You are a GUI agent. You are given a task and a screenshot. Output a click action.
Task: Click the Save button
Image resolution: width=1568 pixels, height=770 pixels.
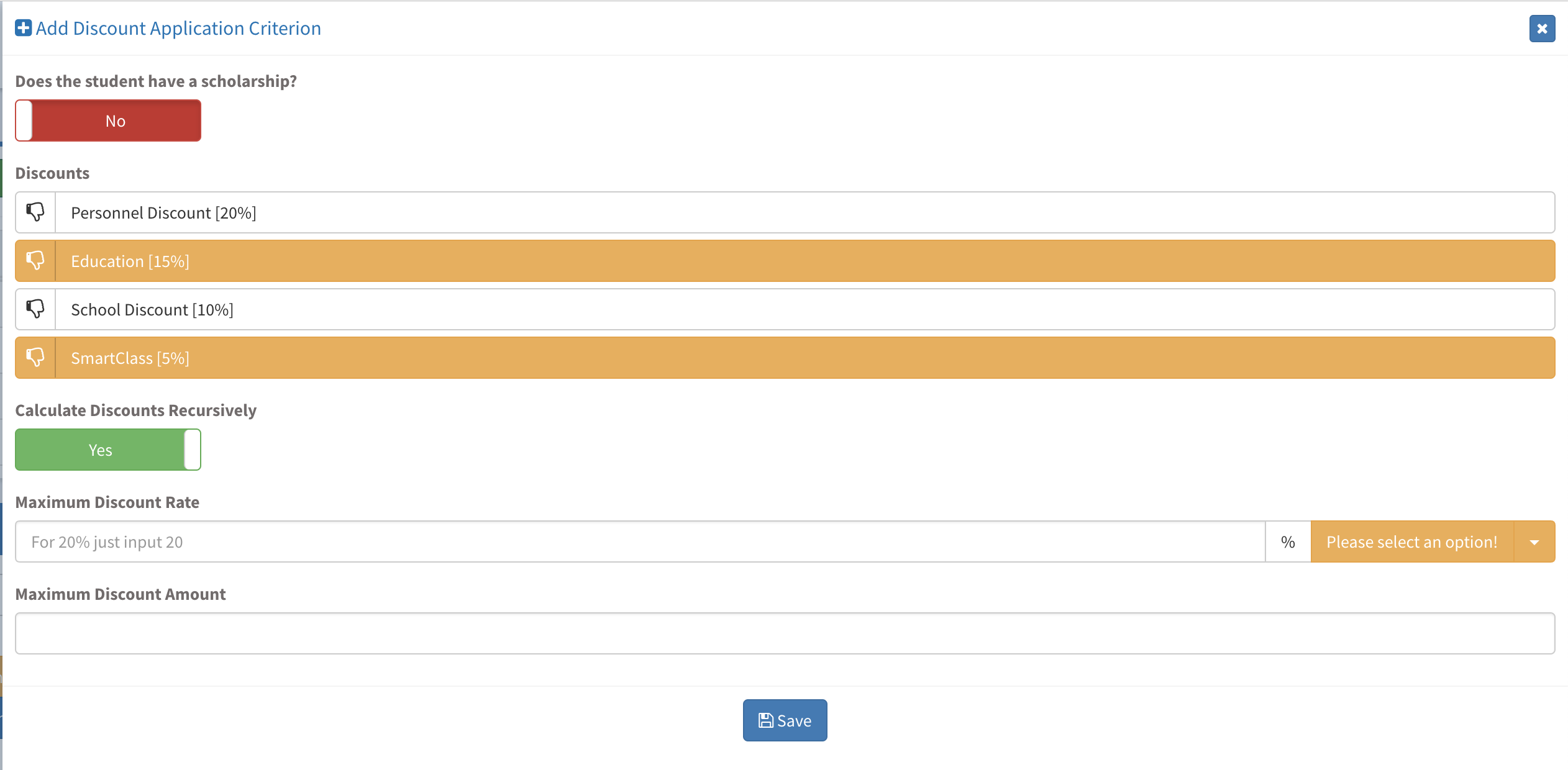(x=785, y=720)
